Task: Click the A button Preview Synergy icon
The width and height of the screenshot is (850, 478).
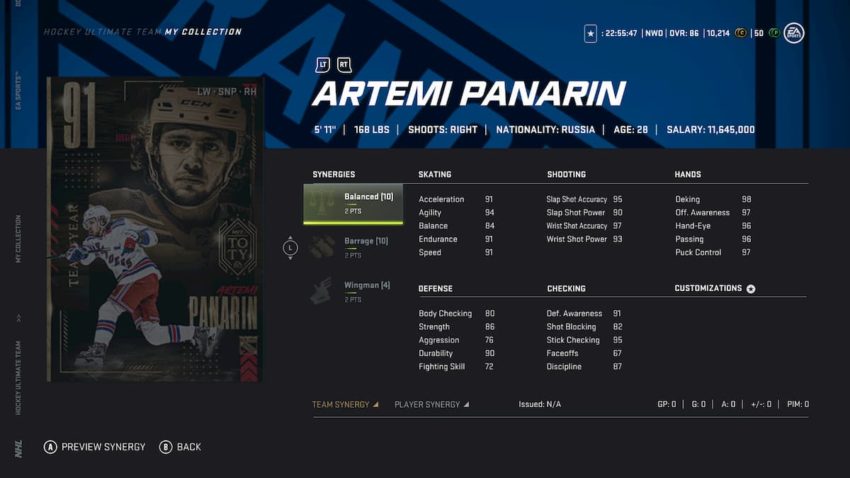Action: (x=50, y=447)
